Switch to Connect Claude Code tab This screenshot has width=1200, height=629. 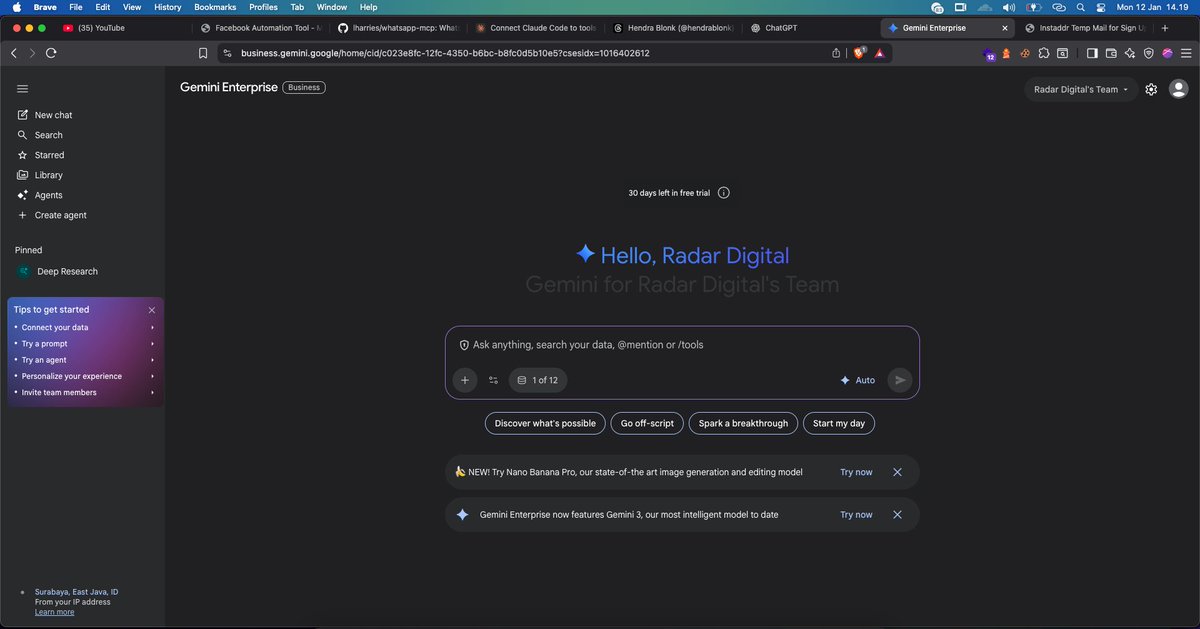point(535,28)
